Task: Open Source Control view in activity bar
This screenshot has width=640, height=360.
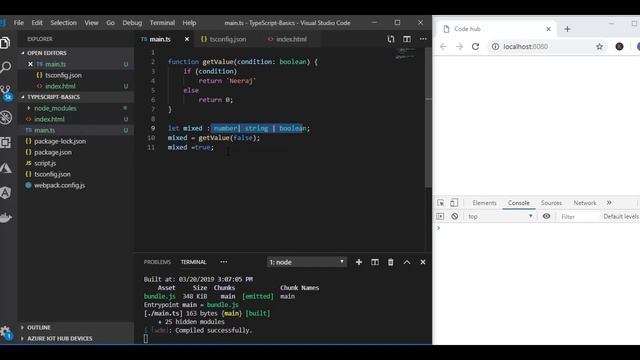Action: (6, 93)
